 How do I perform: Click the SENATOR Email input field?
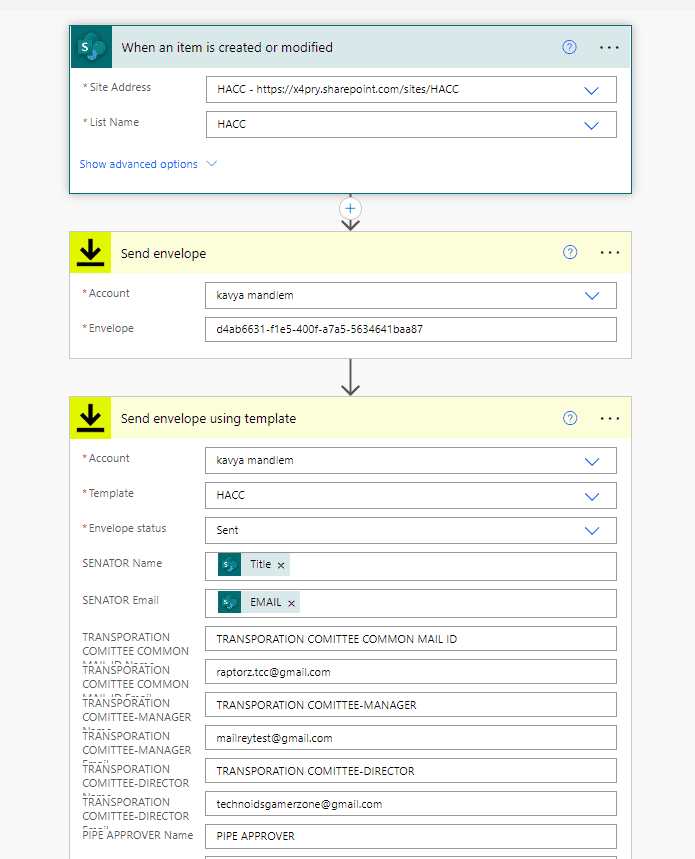click(411, 603)
